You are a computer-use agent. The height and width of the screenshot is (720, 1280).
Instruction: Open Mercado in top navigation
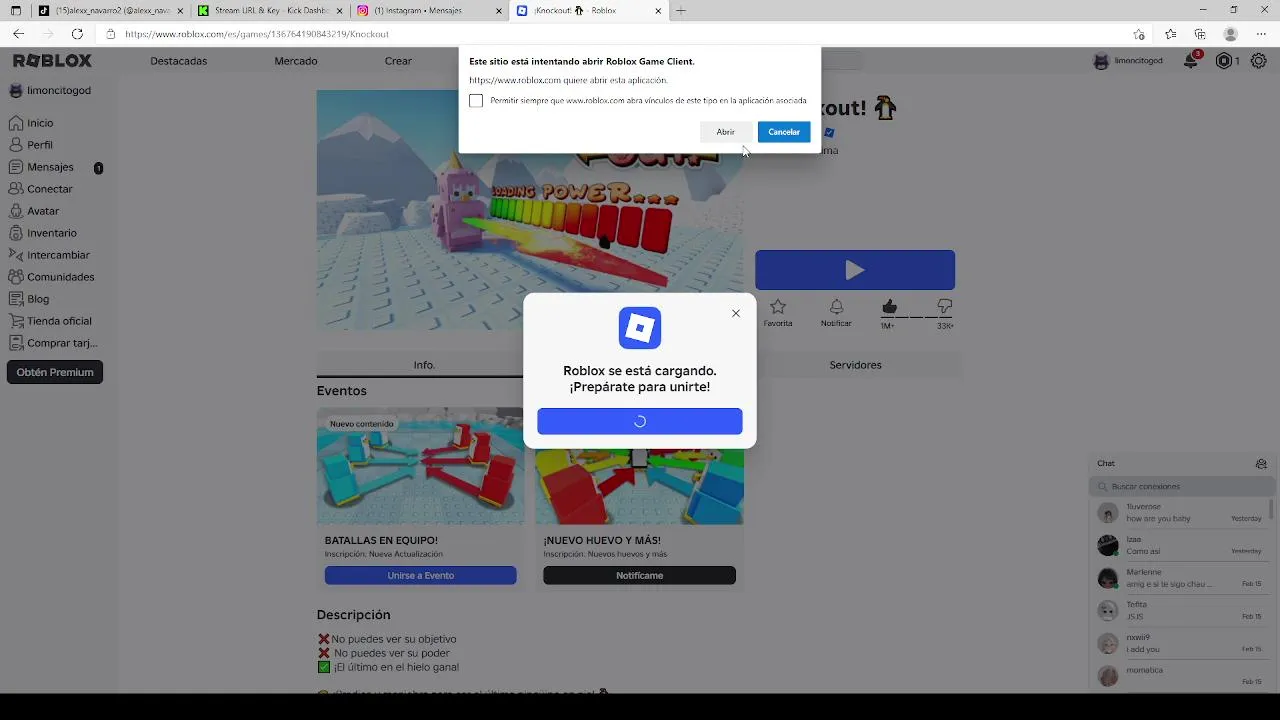pos(296,61)
